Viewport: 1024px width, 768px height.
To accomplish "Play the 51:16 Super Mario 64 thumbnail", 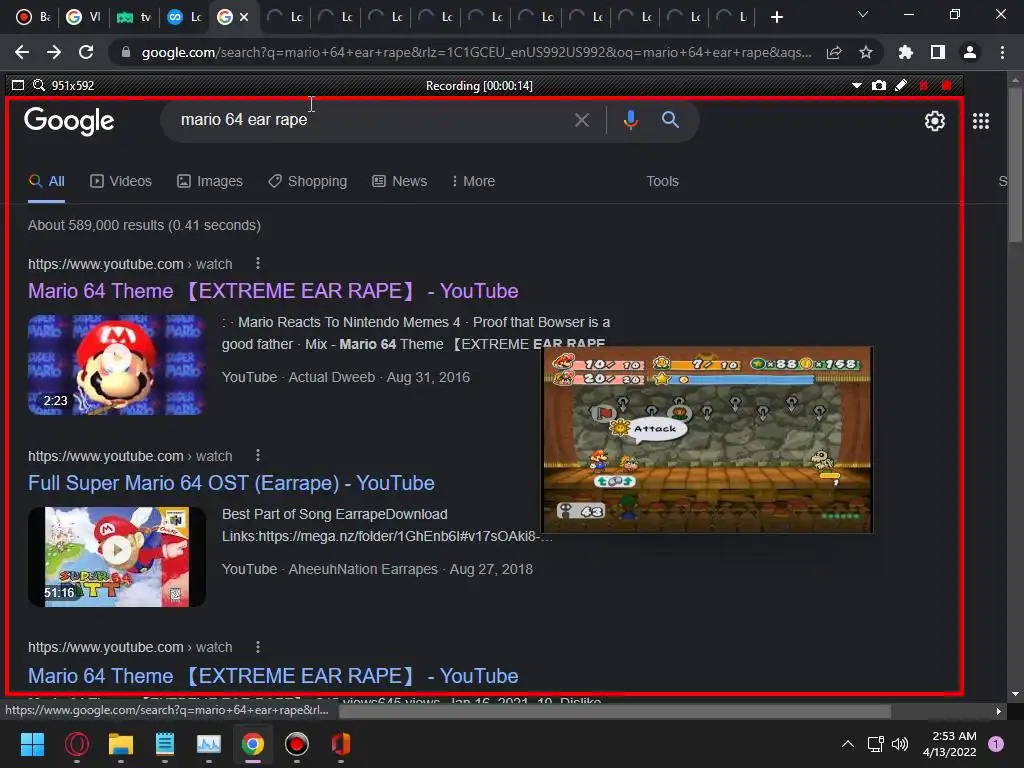I will 117,557.
